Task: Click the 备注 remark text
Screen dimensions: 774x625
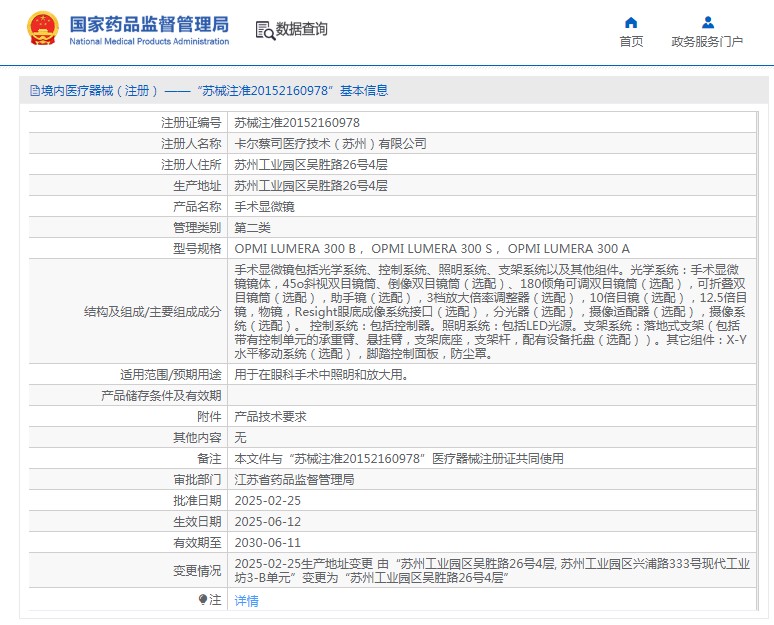Action: (x=399, y=459)
